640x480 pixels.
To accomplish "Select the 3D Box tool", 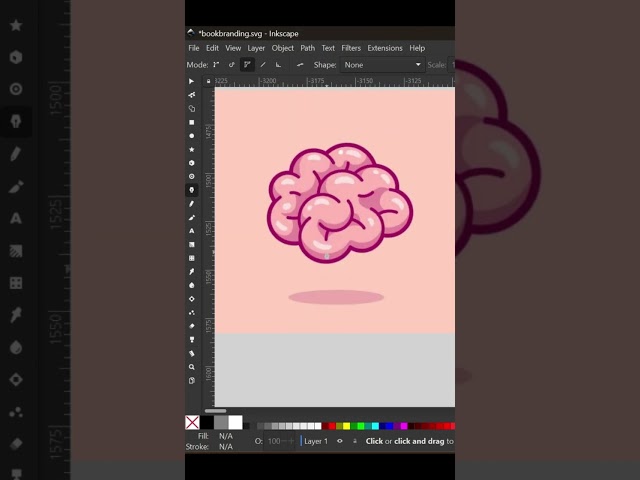I will click(x=191, y=163).
